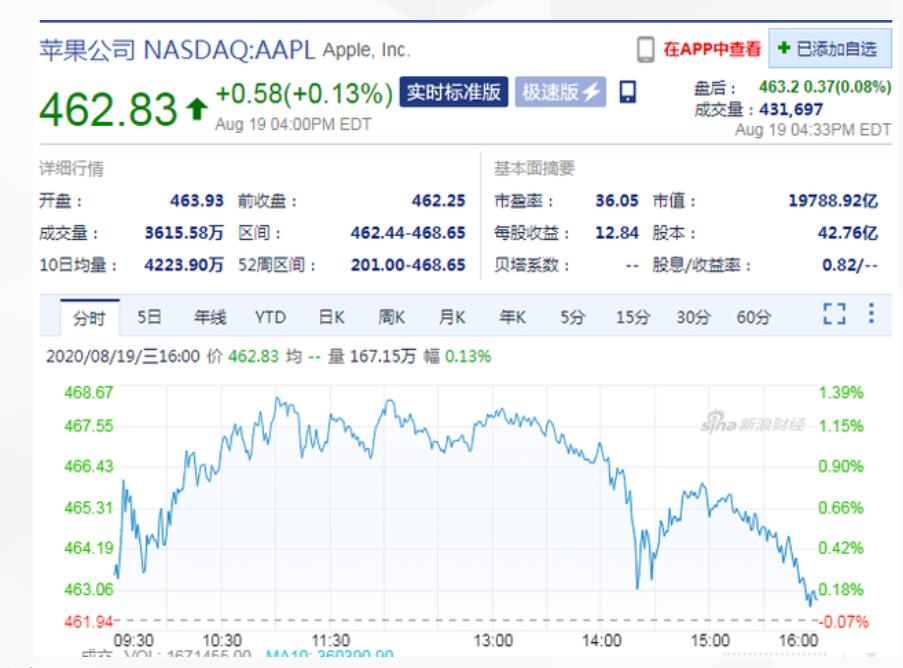Click 10-day average volume 4223.90万
Image resolution: width=903 pixels, height=668 pixels.
click(x=184, y=265)
